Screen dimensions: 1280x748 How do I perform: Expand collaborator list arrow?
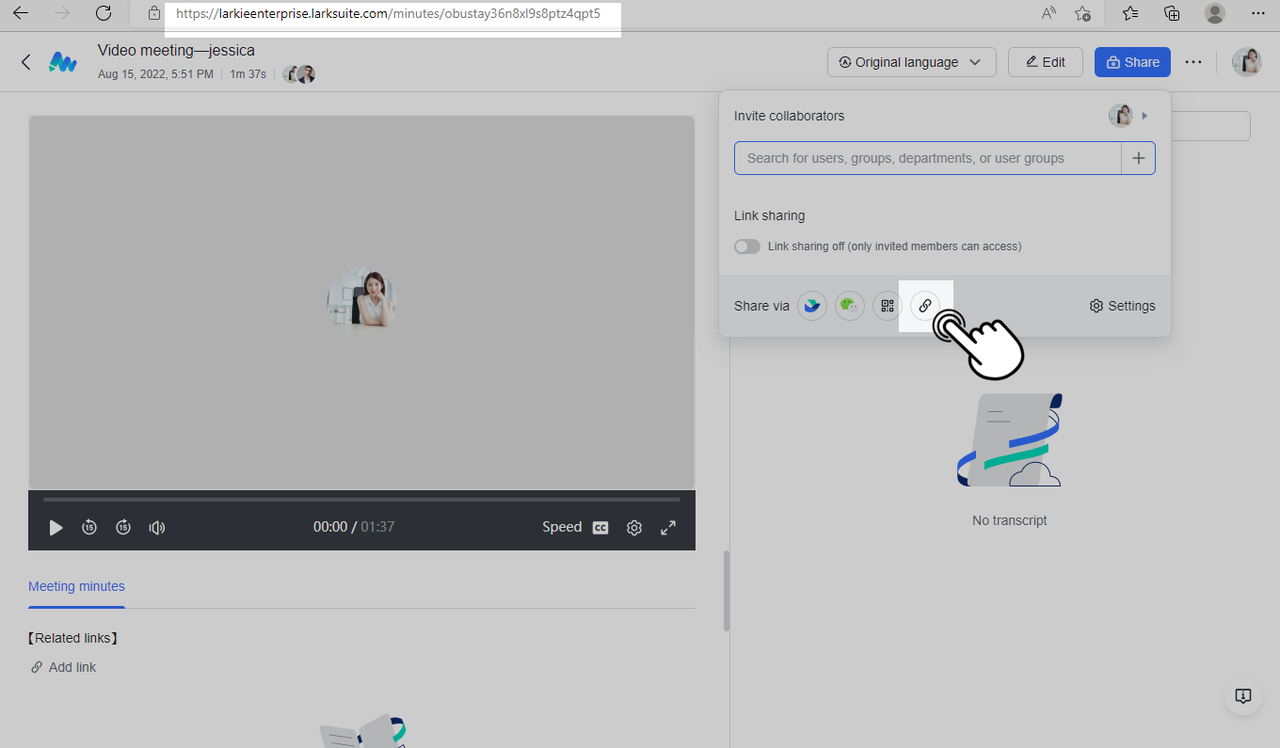[x=1145, y=116]
